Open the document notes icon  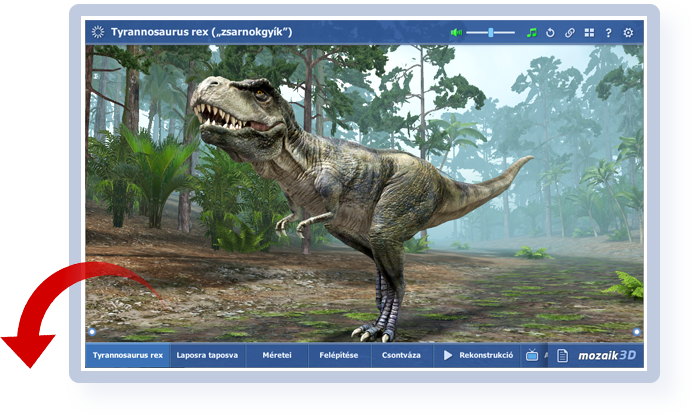click(x=562, y=355)
